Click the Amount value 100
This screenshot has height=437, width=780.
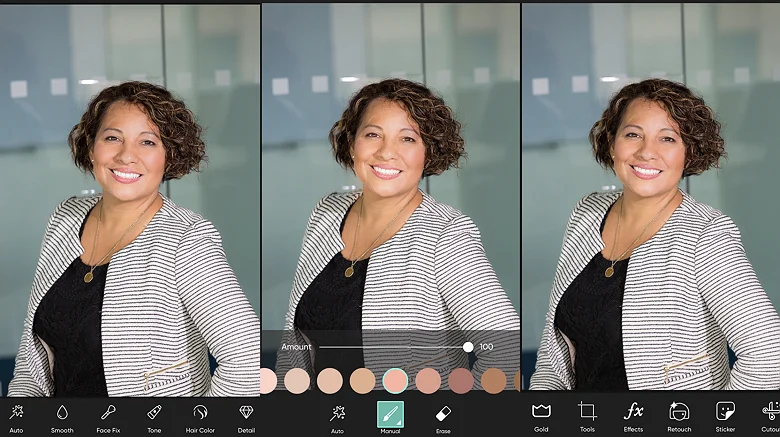(x=487, y=347)
